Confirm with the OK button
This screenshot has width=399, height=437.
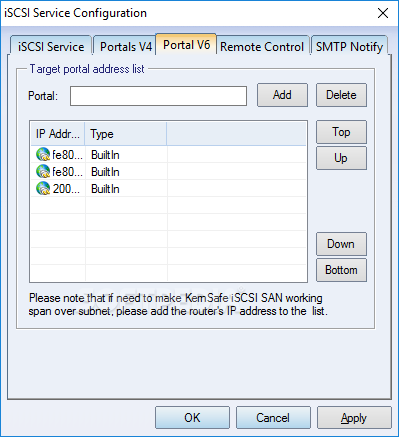[x=192, y=418]
